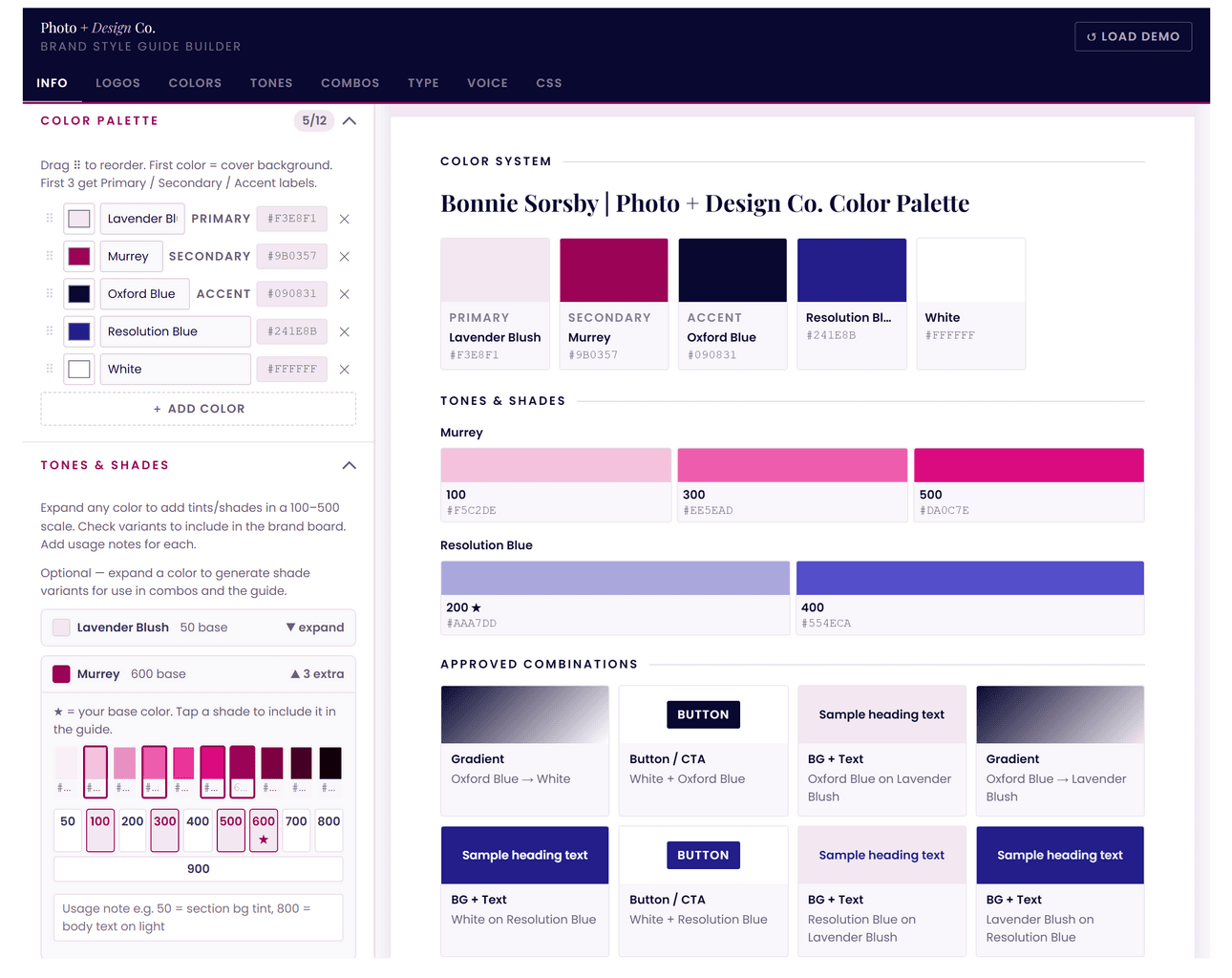Remove the Murrey color via its X icon
Screen dimensions: 1232x978
tap(344, 256)
